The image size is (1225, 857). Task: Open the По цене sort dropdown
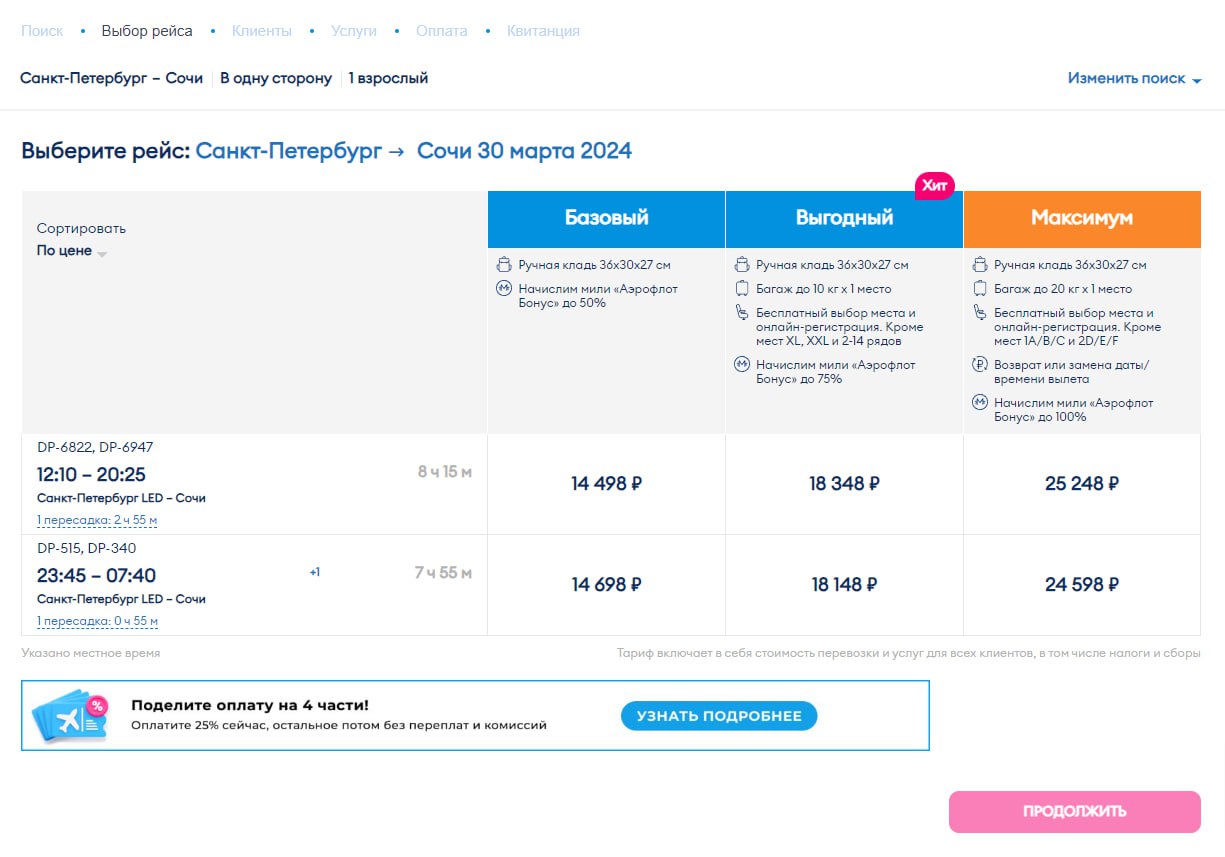click(72, 252)
